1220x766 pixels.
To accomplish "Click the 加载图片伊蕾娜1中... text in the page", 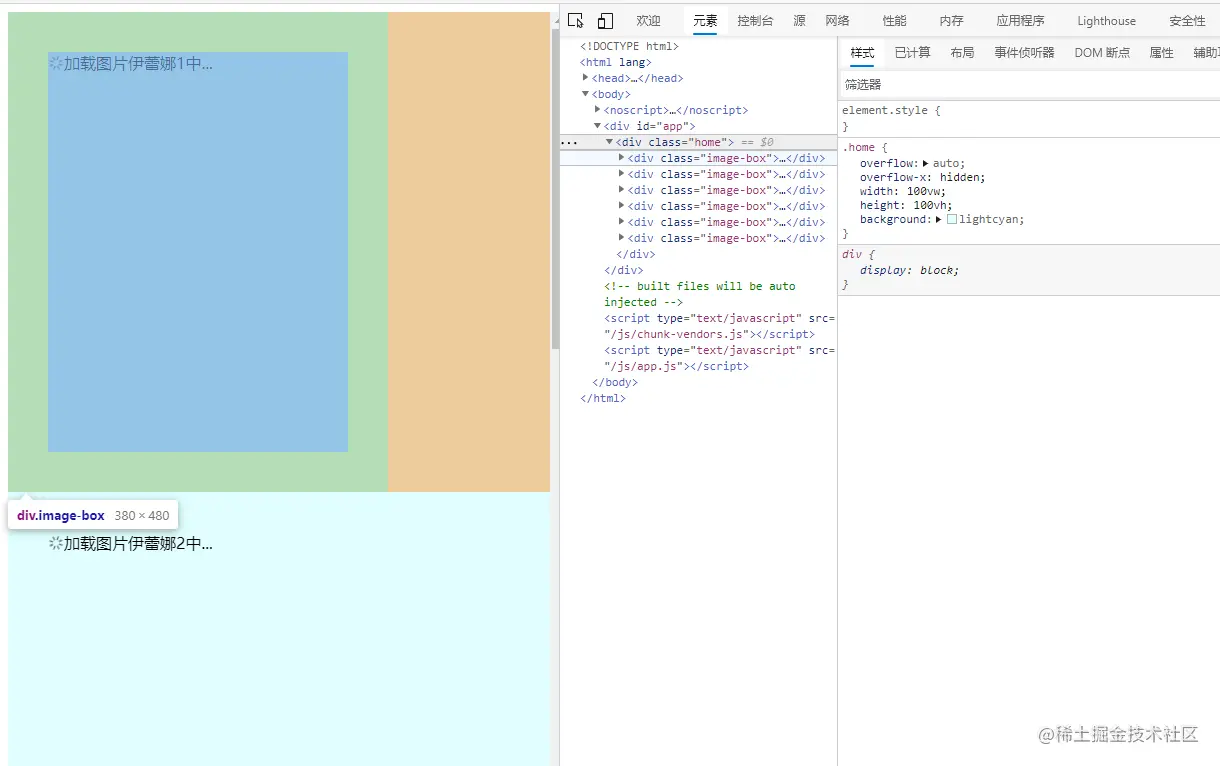I will pyautogui.click(x=138, y=63).
